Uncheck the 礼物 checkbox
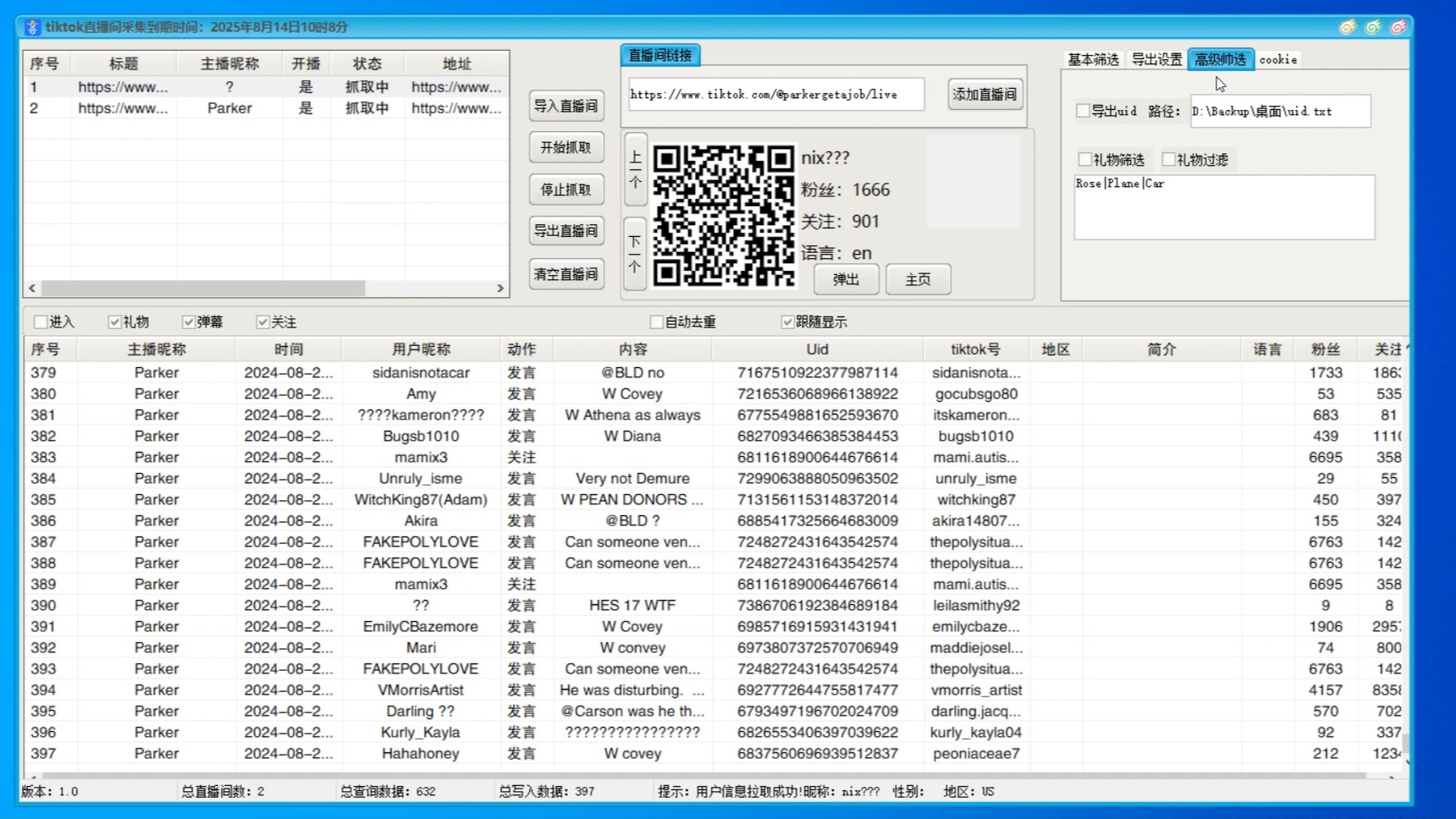 pyautogui.click(x=114, y=322)
